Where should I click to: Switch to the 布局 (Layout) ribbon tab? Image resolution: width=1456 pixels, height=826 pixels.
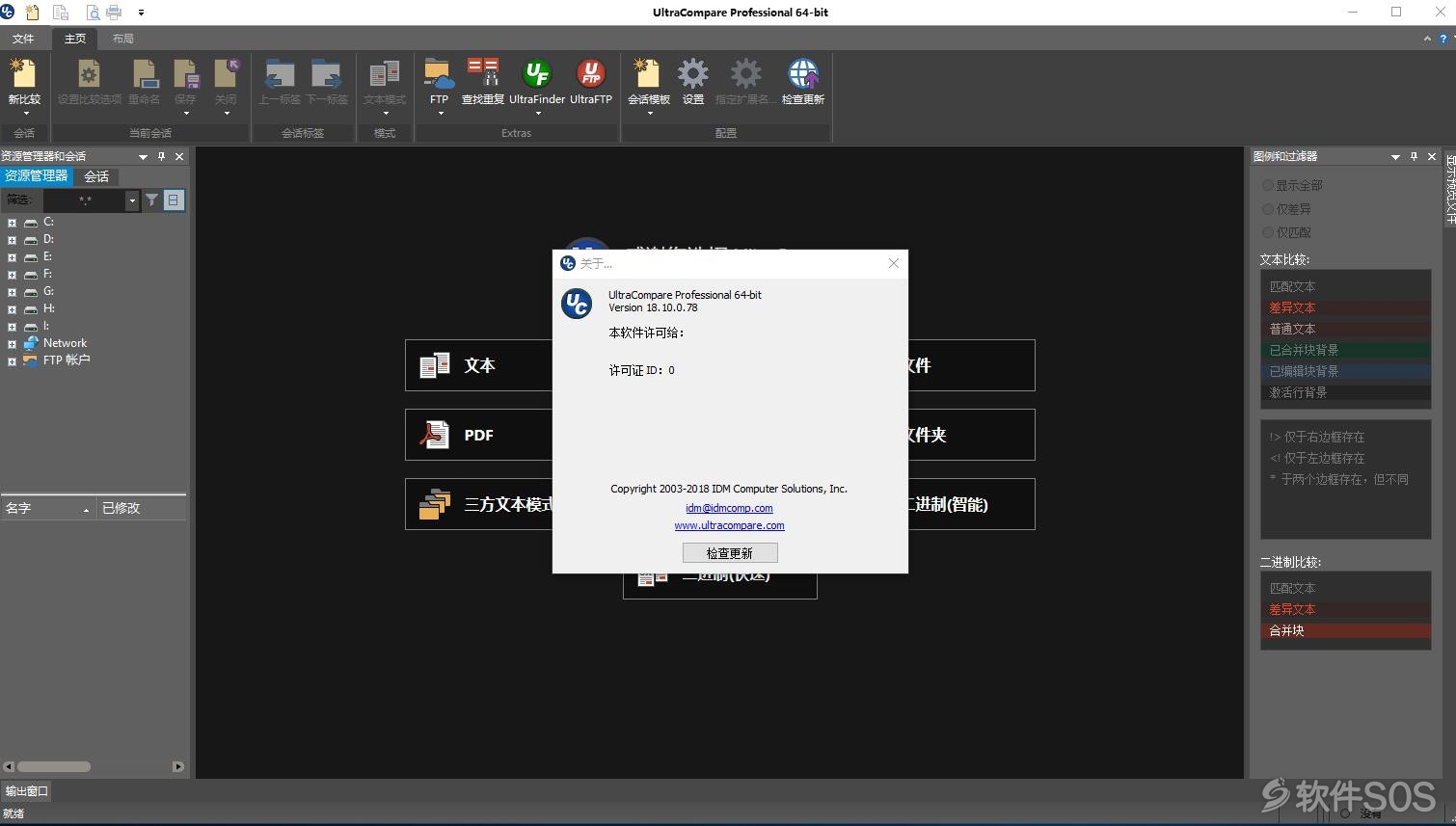[x=123, y=39]
